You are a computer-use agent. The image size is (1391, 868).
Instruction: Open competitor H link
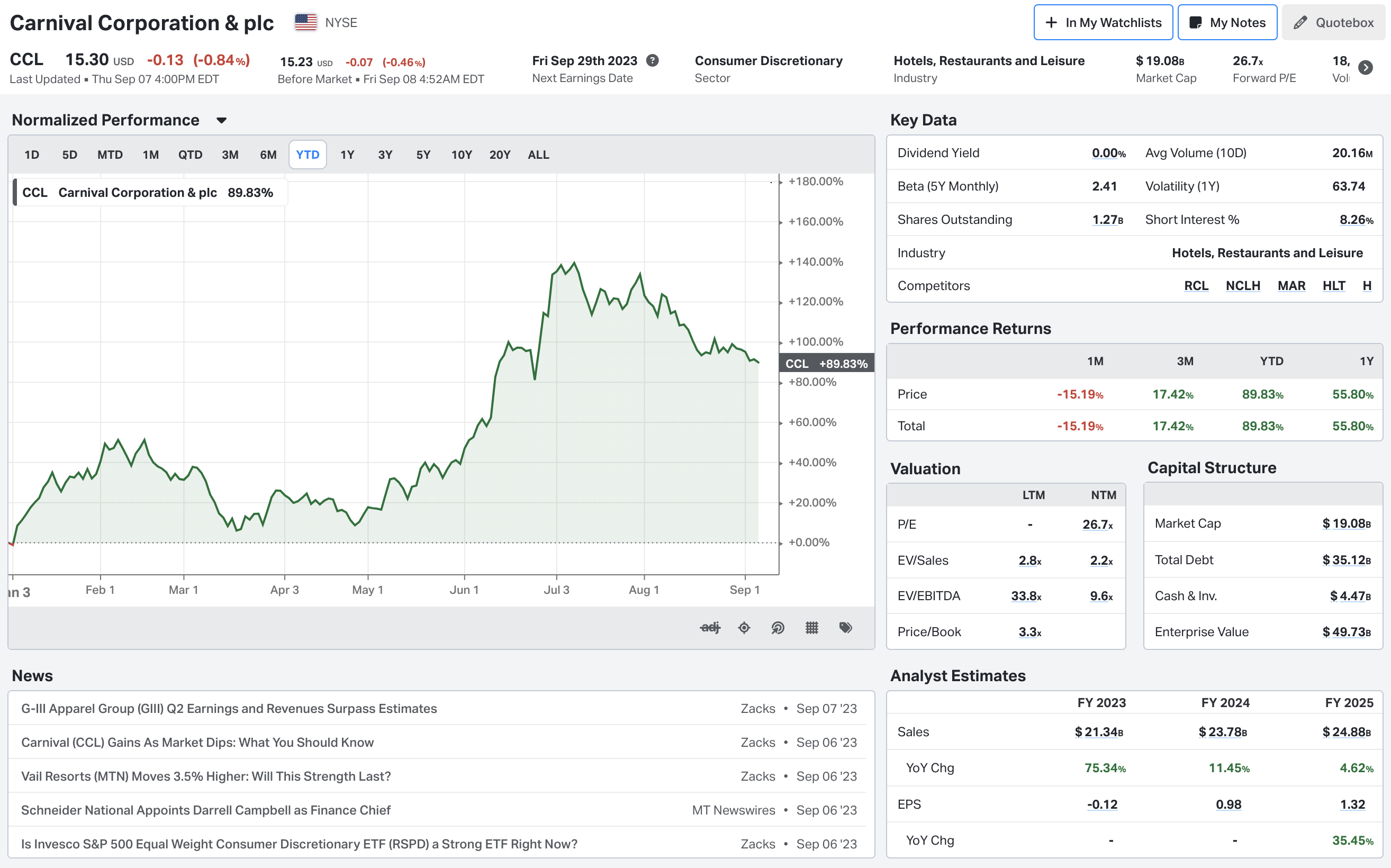pyautogui.click(x=1367, y=285)
